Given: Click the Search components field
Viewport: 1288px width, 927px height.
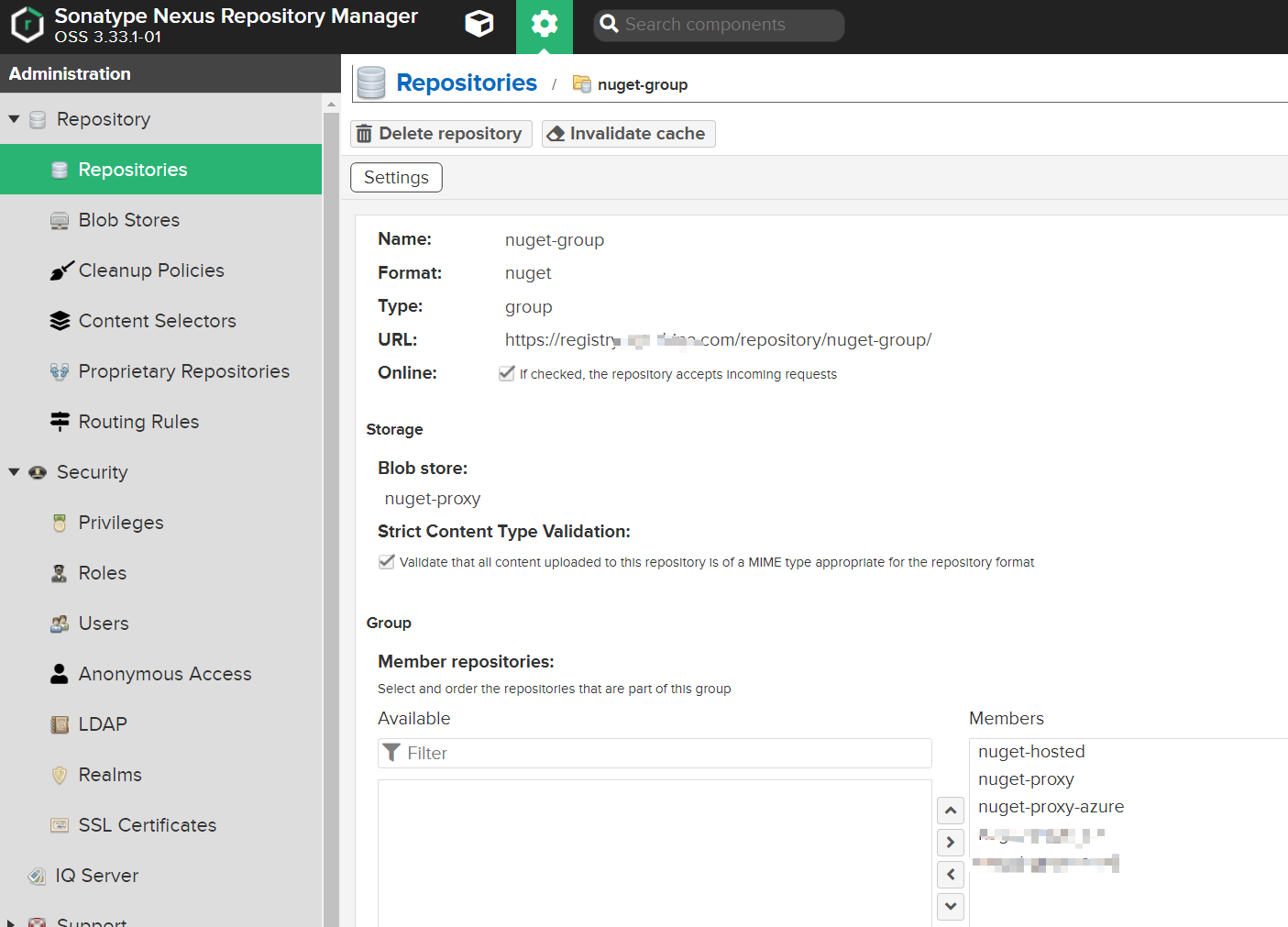Looking at the screenshot, I should pos(719,25).
